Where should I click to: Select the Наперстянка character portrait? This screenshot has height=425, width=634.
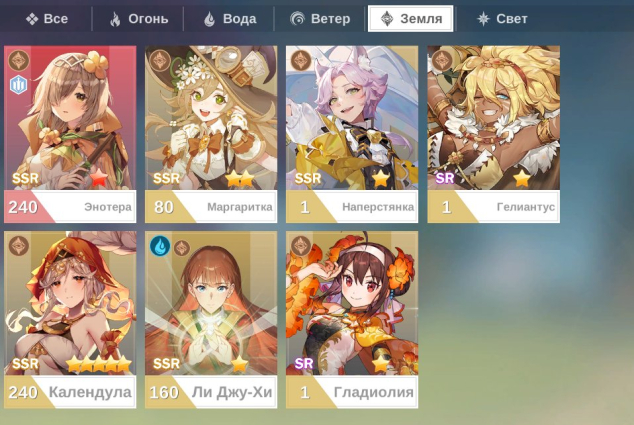[352, 118]
